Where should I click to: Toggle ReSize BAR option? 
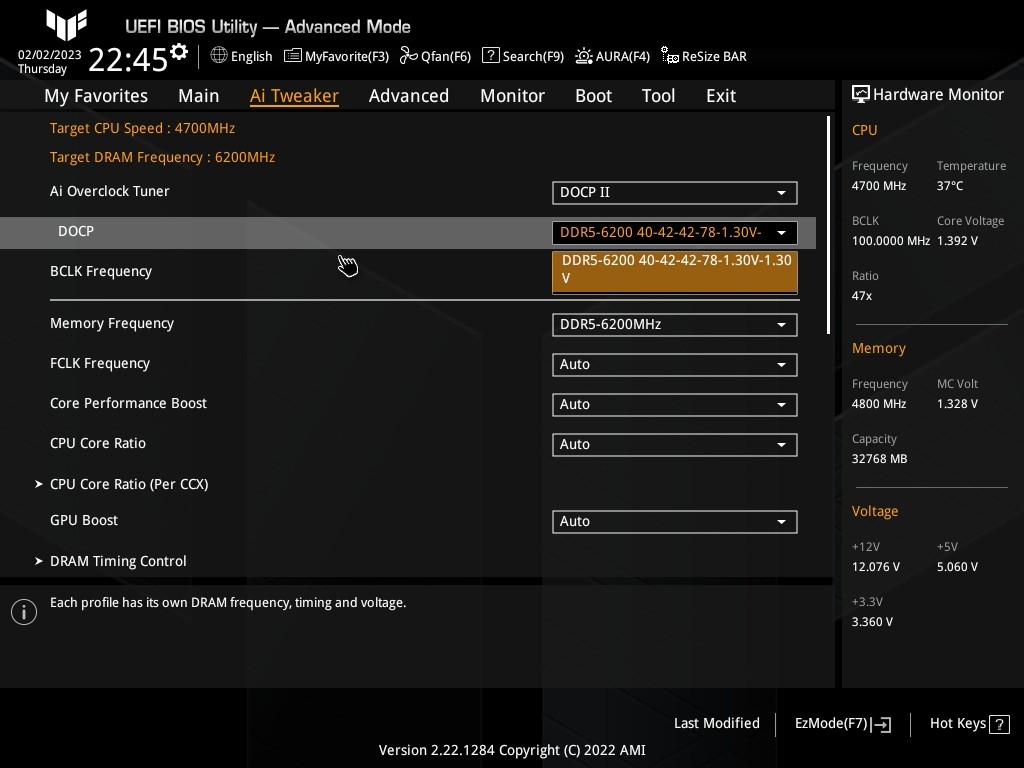(703, 56)
